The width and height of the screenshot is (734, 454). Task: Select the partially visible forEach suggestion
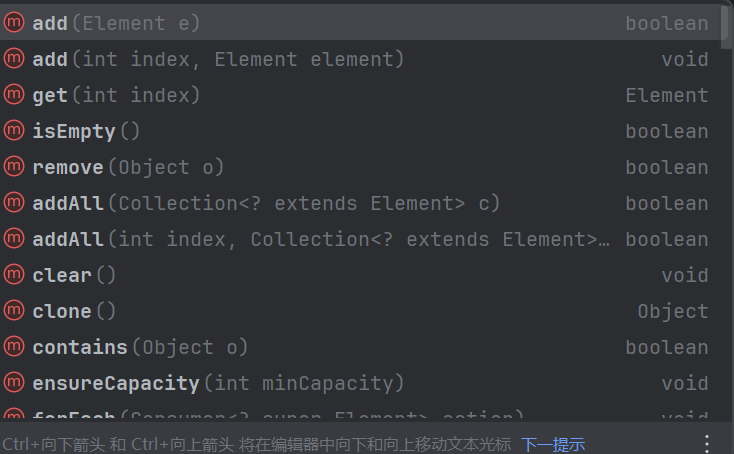[270, 415]
